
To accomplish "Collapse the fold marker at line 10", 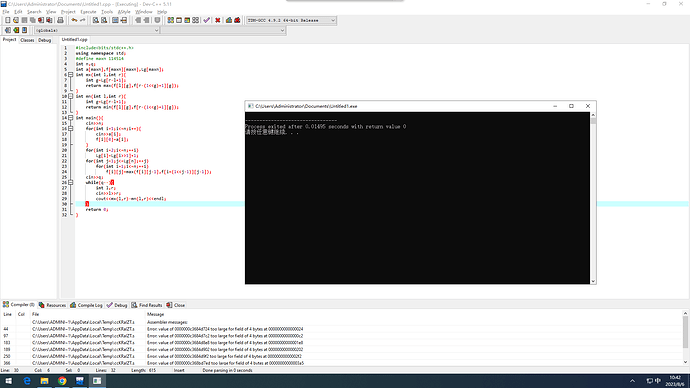I will click(70, 96).
